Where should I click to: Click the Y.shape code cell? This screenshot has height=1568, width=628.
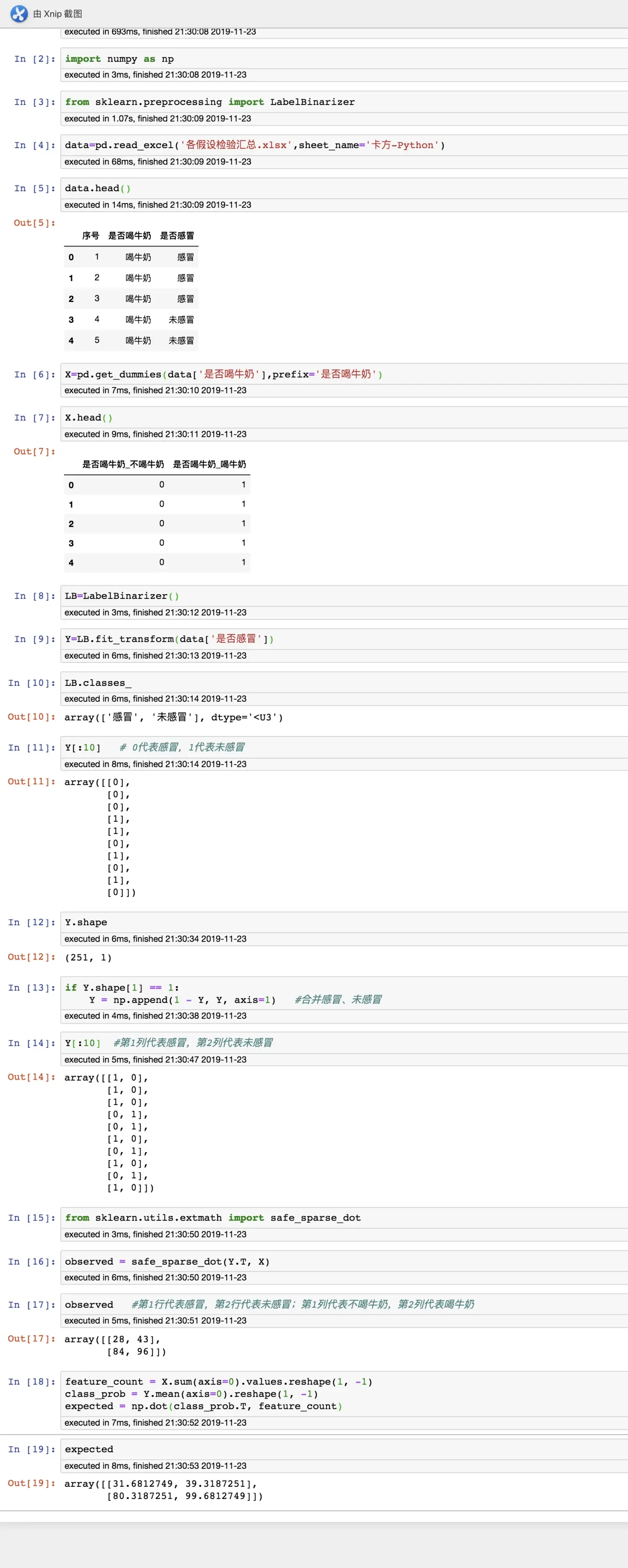[x=344, y=922]
